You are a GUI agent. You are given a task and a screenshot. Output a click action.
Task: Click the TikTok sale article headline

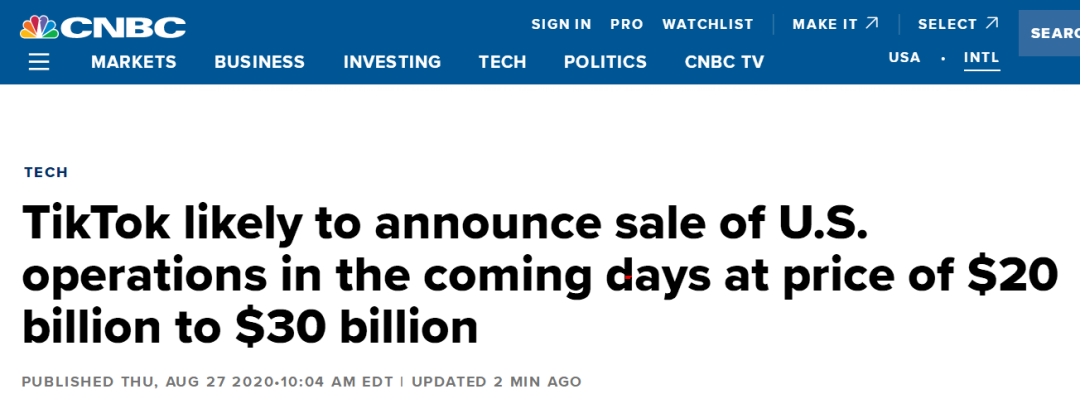(540, 275)
